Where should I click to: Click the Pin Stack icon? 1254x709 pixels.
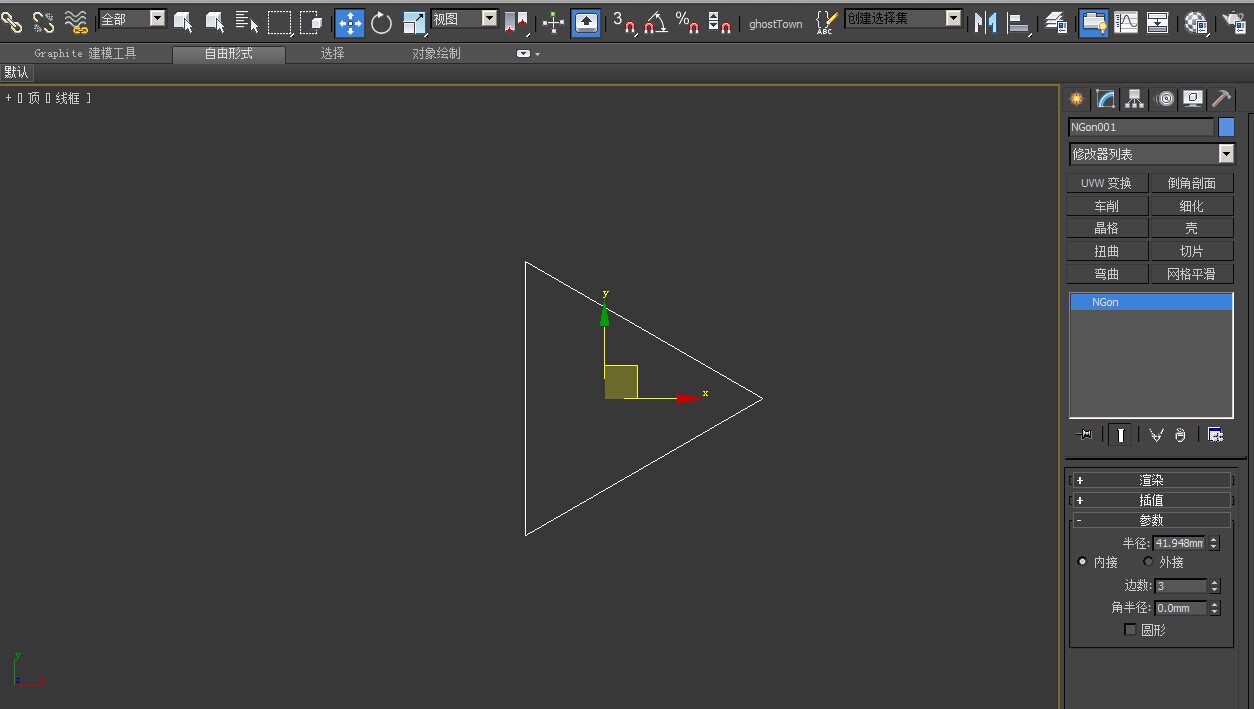point(1085,435)
